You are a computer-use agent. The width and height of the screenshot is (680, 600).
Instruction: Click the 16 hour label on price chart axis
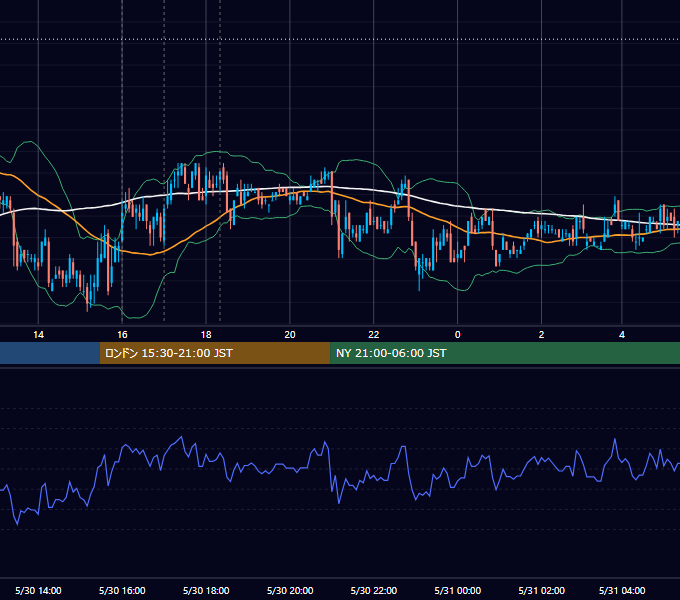[x=122, y=335]
